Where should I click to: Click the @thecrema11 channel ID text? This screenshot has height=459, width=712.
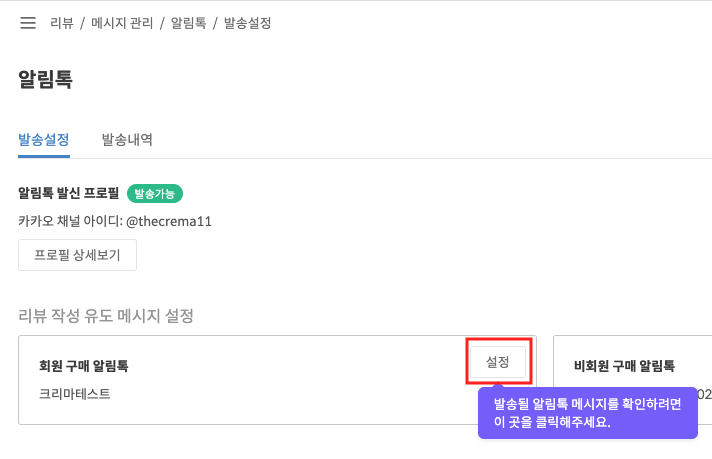pos(169,221)
